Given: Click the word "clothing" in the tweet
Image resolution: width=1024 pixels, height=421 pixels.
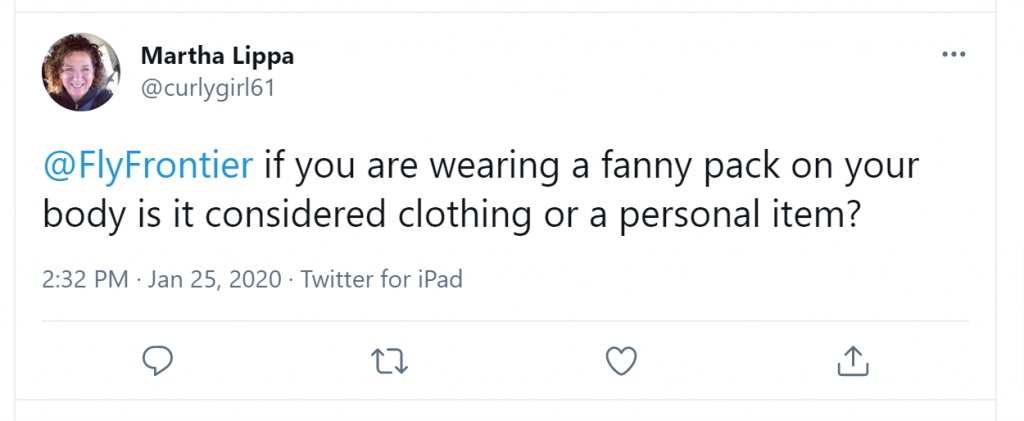Looking at the screenshot, I should point(465,218).
